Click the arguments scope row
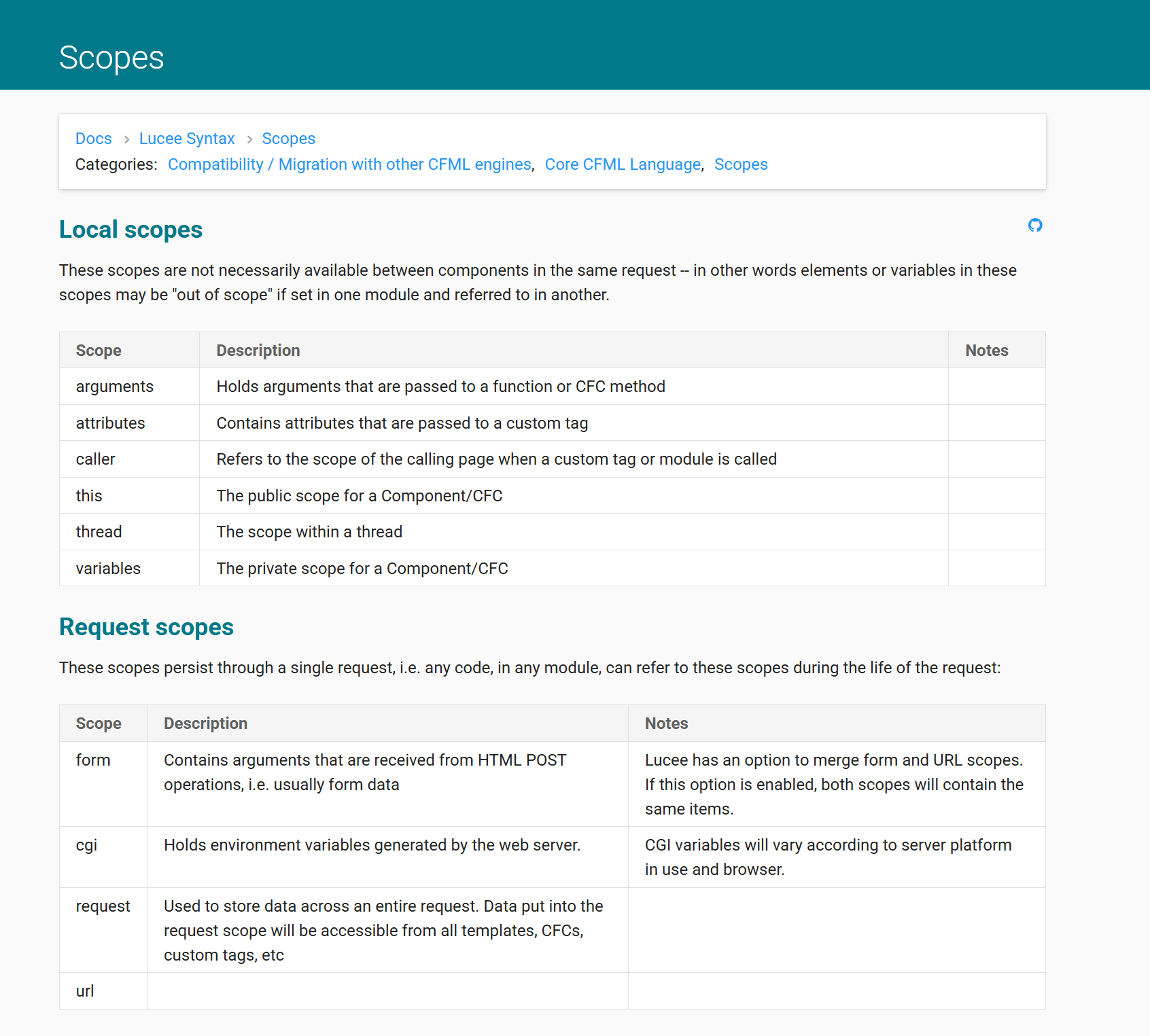1150x1036 pixels. coord(552,387)
